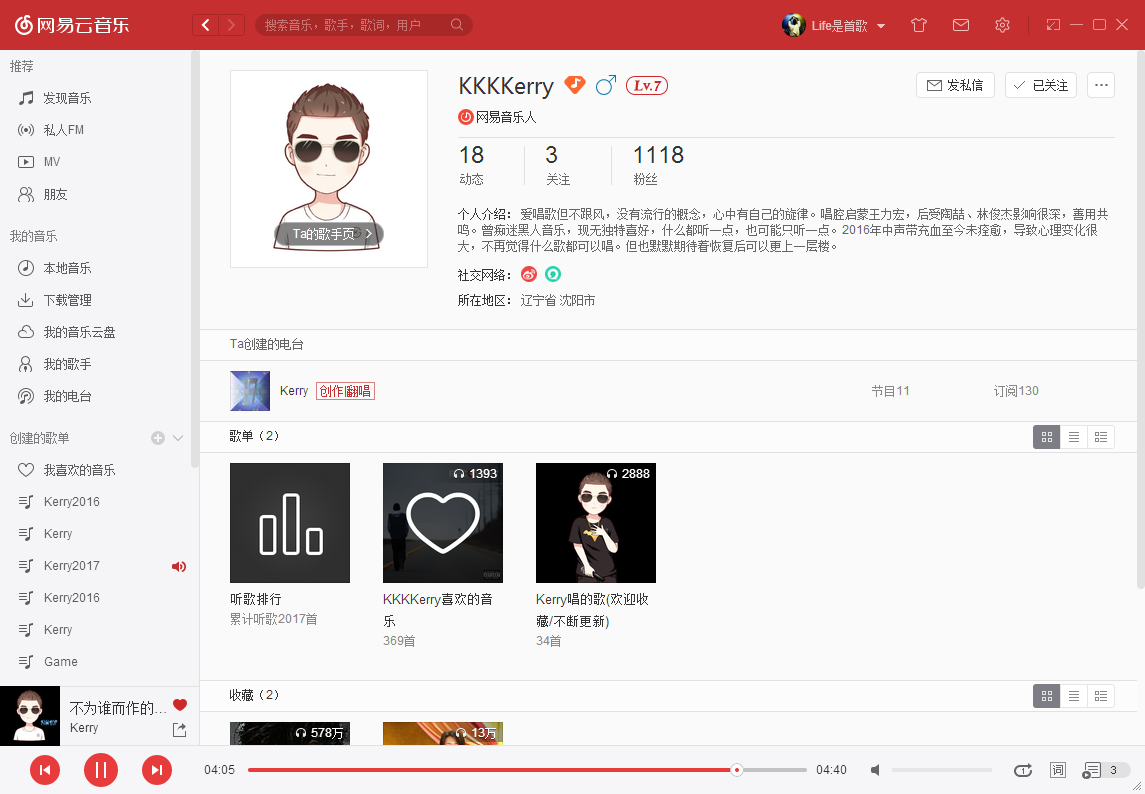Skip to the next track
The image size is (1145, 794).
point(156,770)
